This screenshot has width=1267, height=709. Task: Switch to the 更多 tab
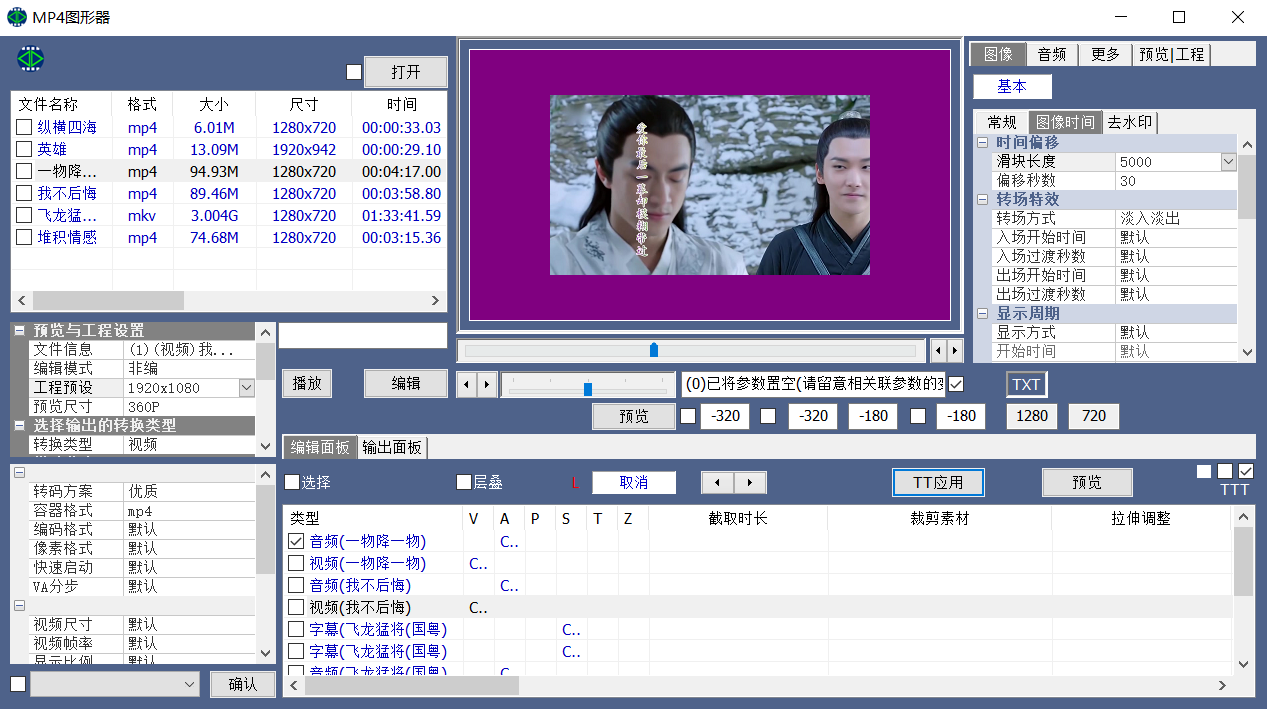pyautogui.click(x=1105, y=54)
